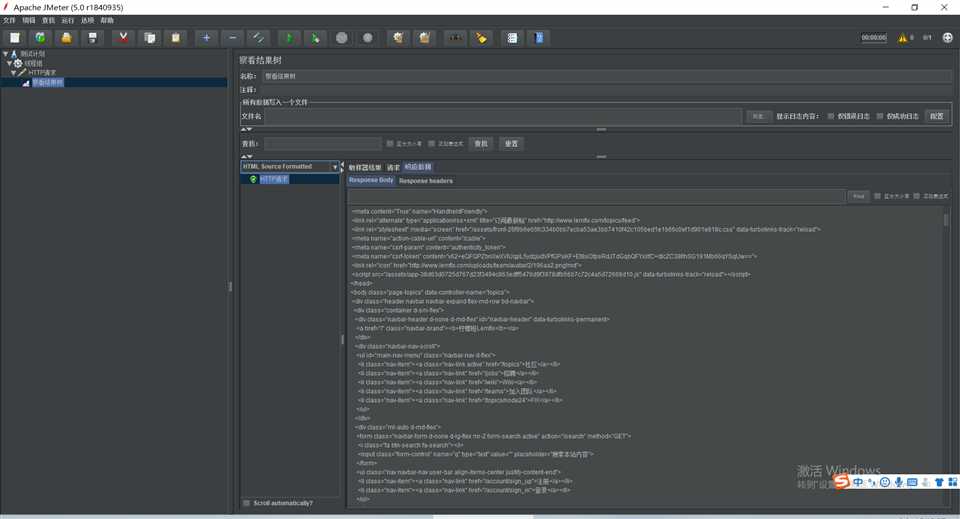The height and width of the screenshot is (519, 960).
Task: Copy the selected element via toolbar
Action: (149, 38)
